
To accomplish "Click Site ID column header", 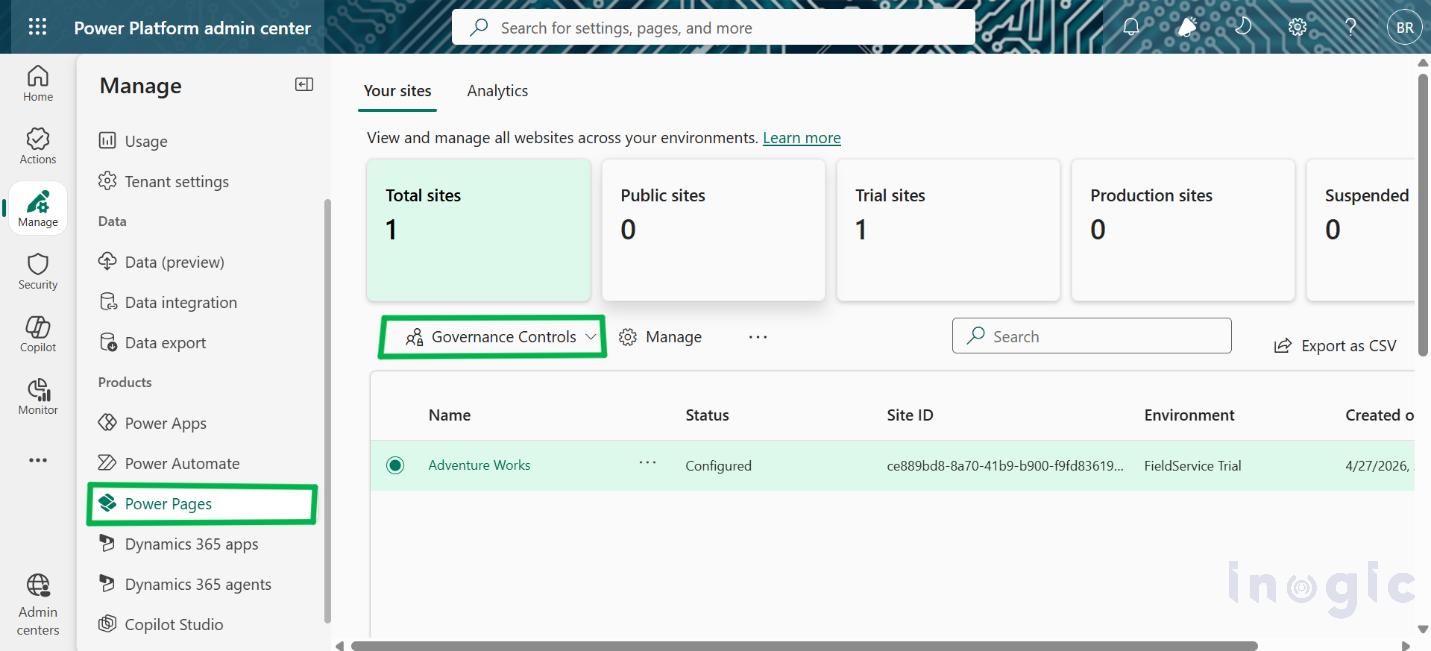I will [910, 415].
